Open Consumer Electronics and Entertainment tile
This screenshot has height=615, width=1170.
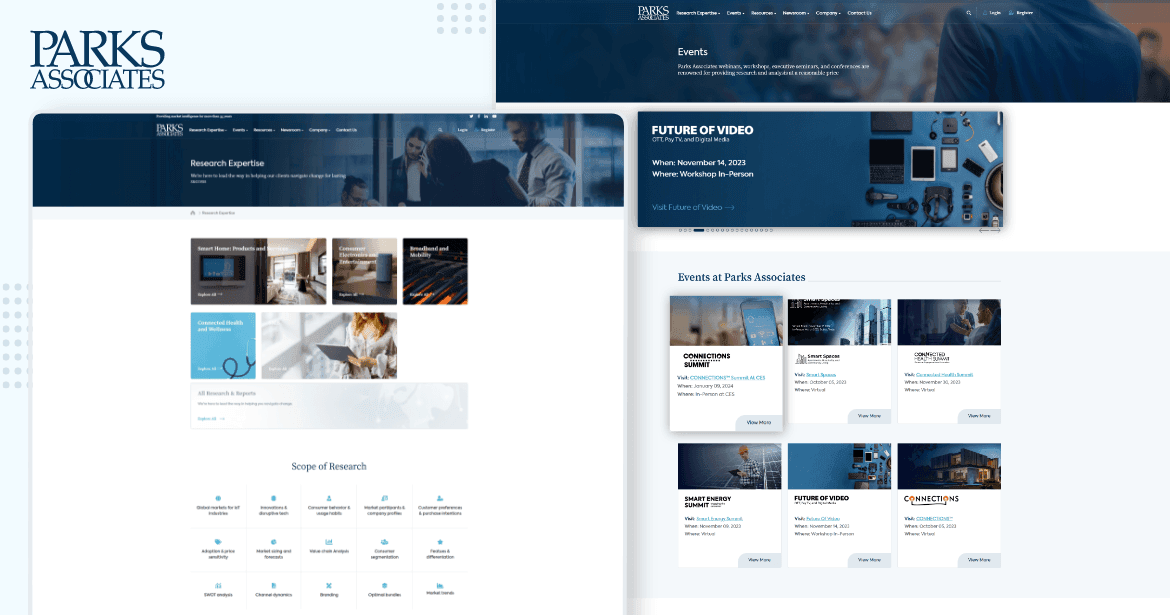pos(364,271)
